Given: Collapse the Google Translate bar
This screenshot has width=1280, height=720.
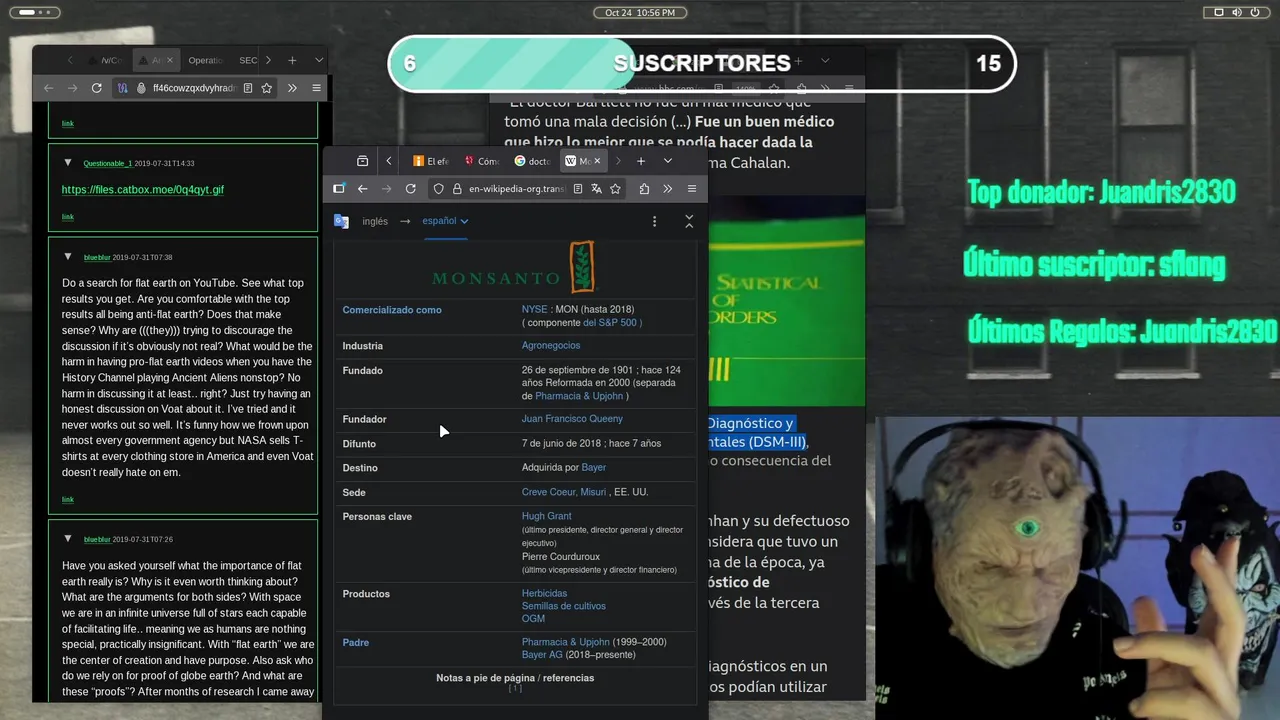Looking at the screenshot, I should pos(689,221).
